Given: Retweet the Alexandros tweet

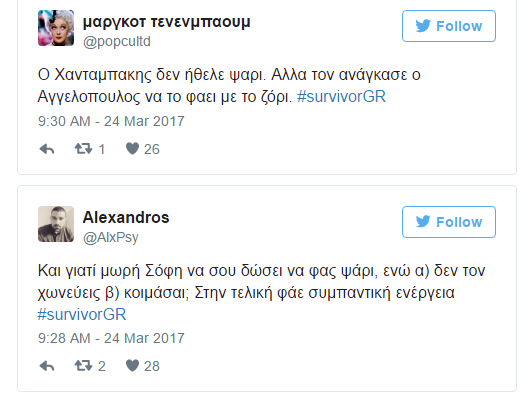Looking at the screenshot, I should point(83,366).
